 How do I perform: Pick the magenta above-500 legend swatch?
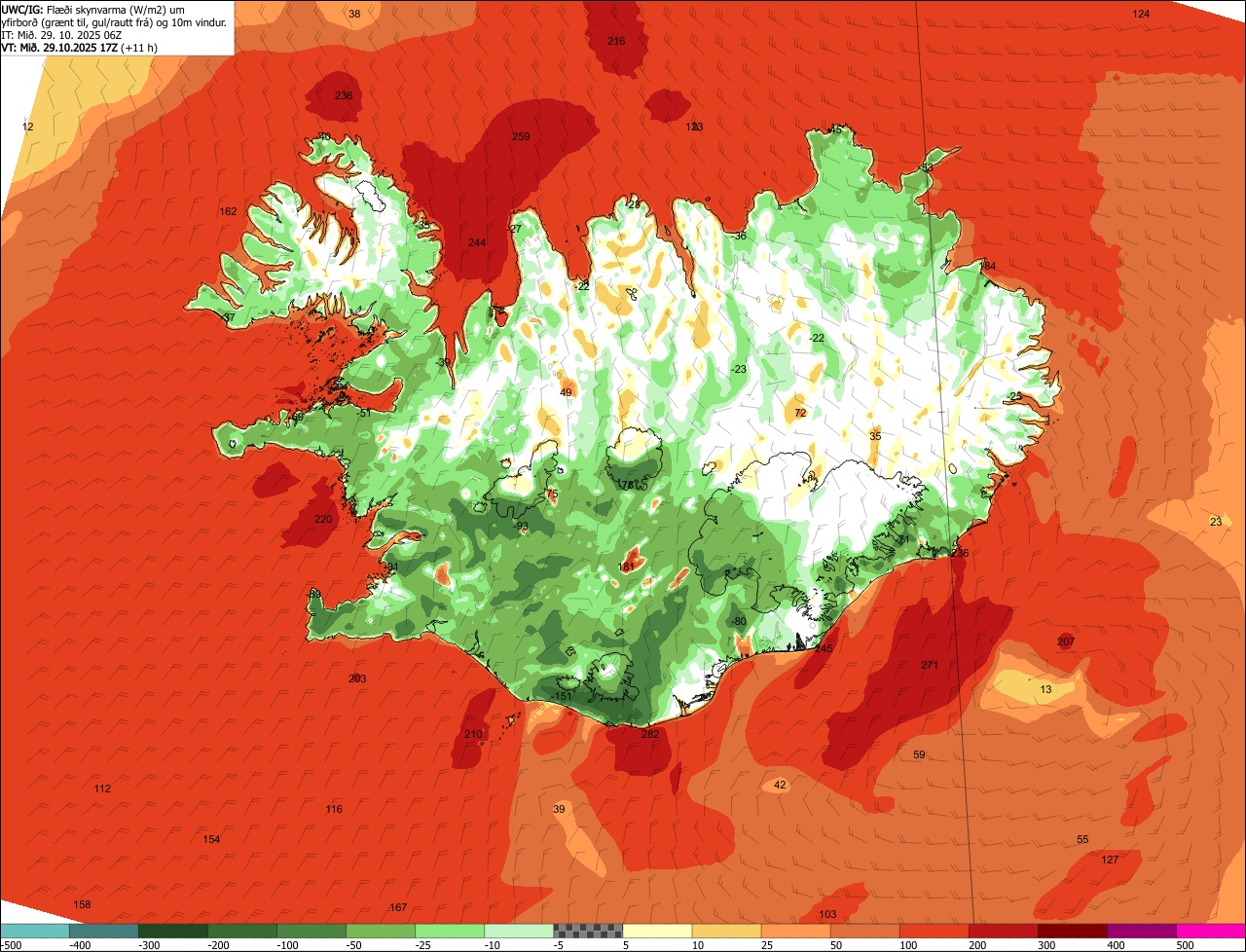[x=1210, y=931]
